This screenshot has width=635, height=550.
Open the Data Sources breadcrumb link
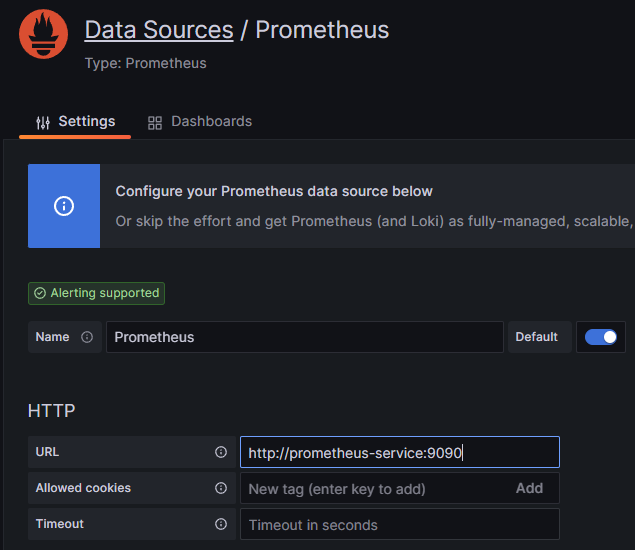click(x=159, y=30)
